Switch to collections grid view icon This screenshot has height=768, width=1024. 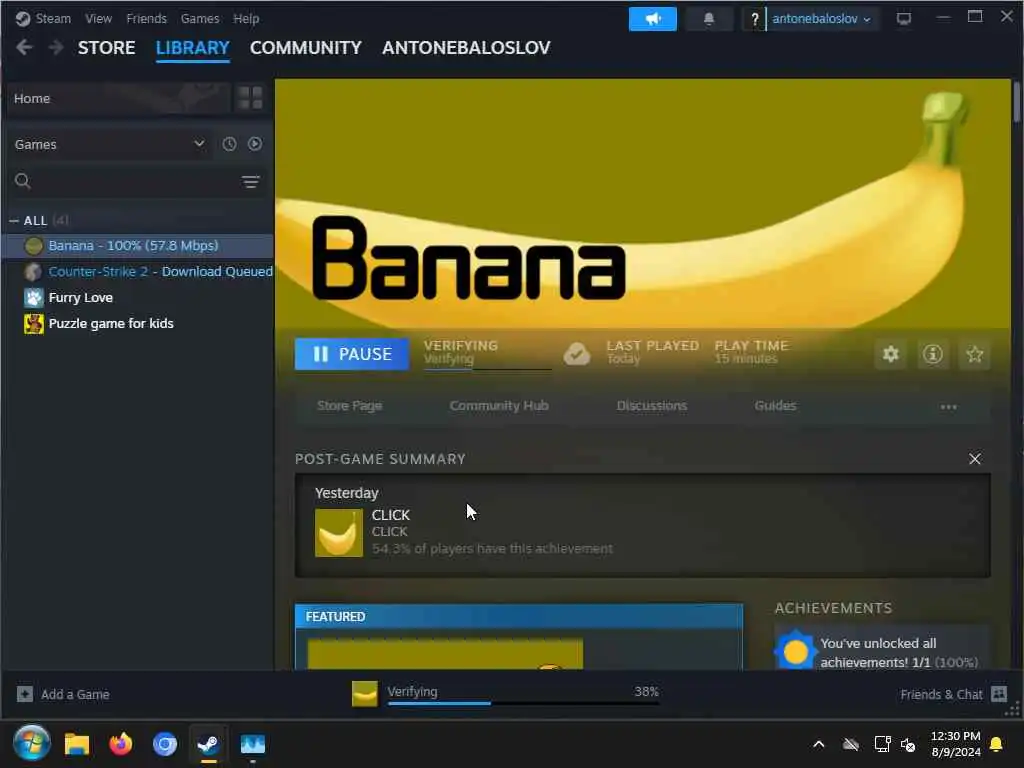tap(251, 99)
